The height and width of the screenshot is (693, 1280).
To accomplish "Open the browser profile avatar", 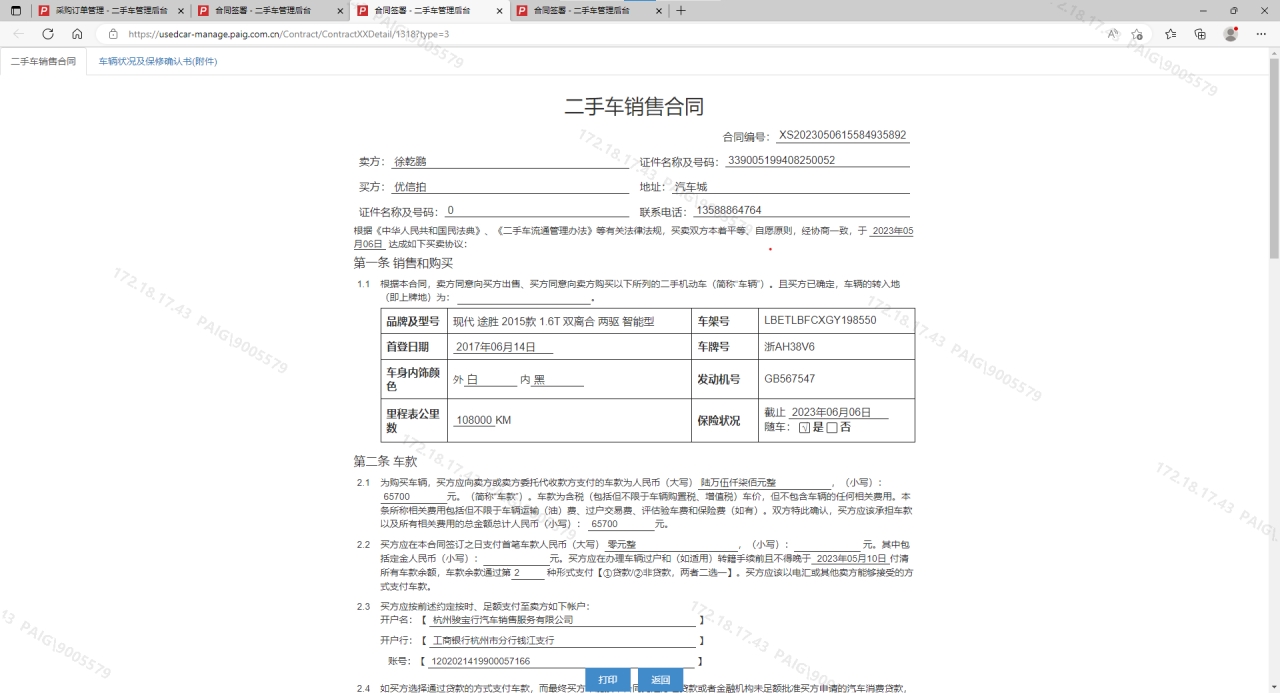I will [x=1231, y=33].
